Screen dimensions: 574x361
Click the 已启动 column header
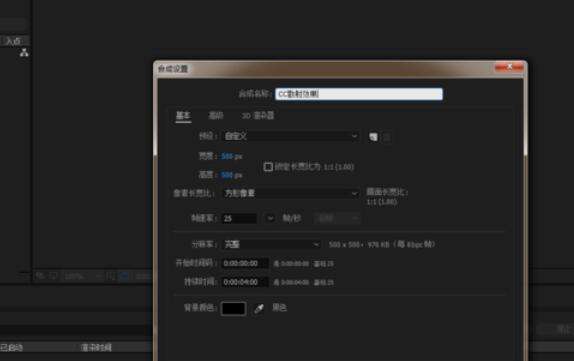(11, 347)
